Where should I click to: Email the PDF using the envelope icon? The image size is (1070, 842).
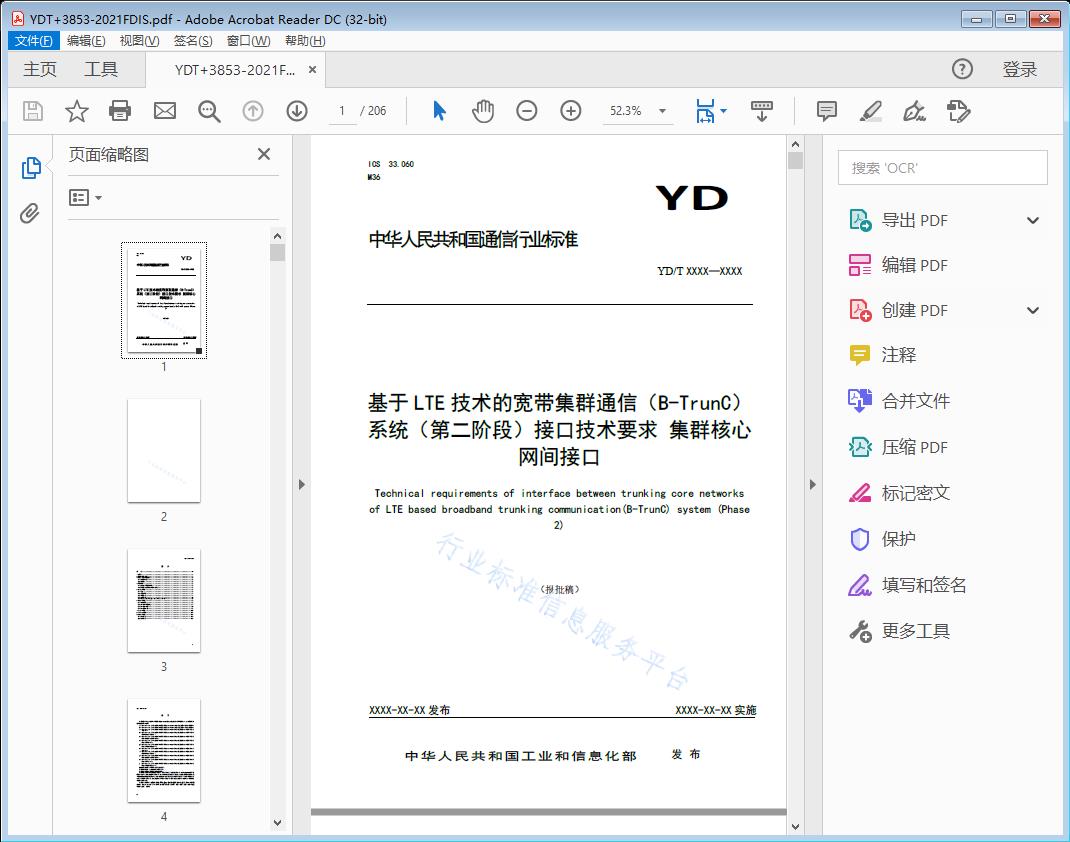click(x=164, y=111)
